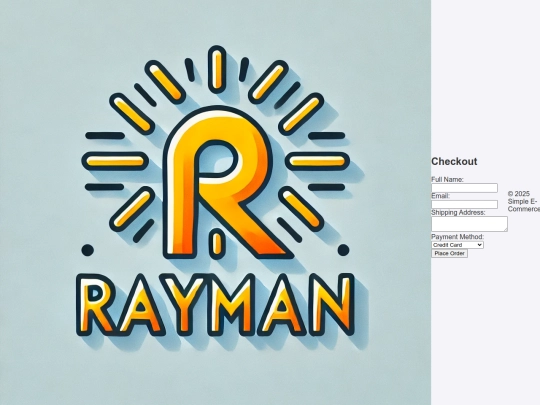Open the Payment Method dropdown
Viewport: 540px width, 405px height.
[x=457, y=245]
